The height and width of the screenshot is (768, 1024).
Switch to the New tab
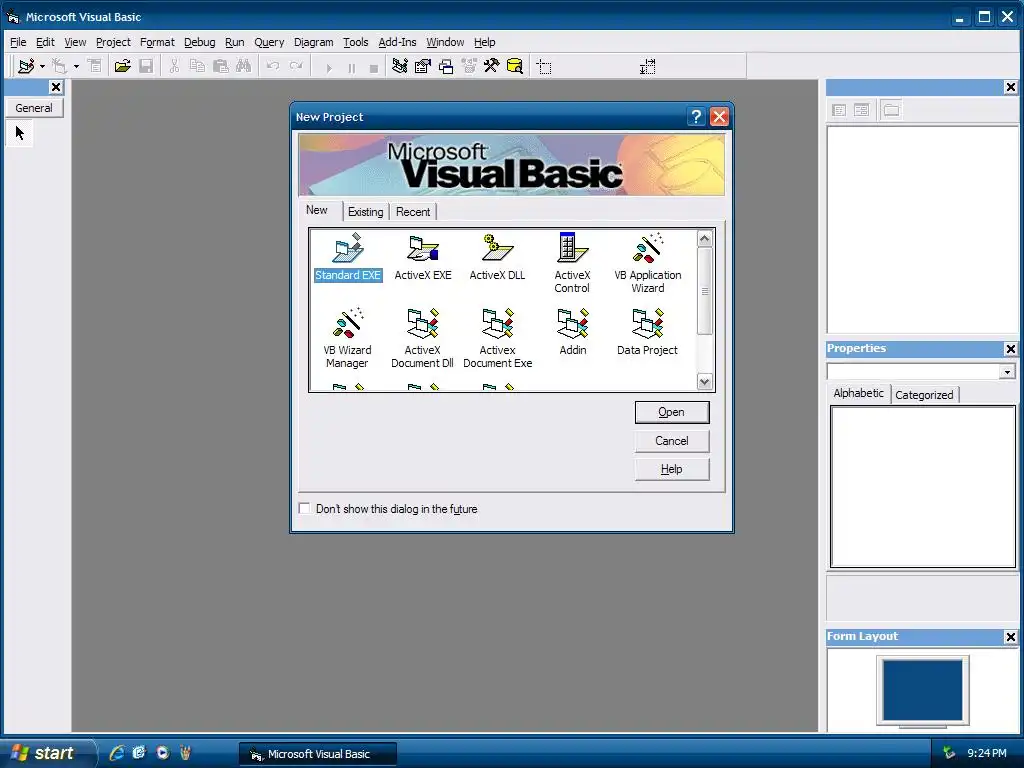point(317,210)
